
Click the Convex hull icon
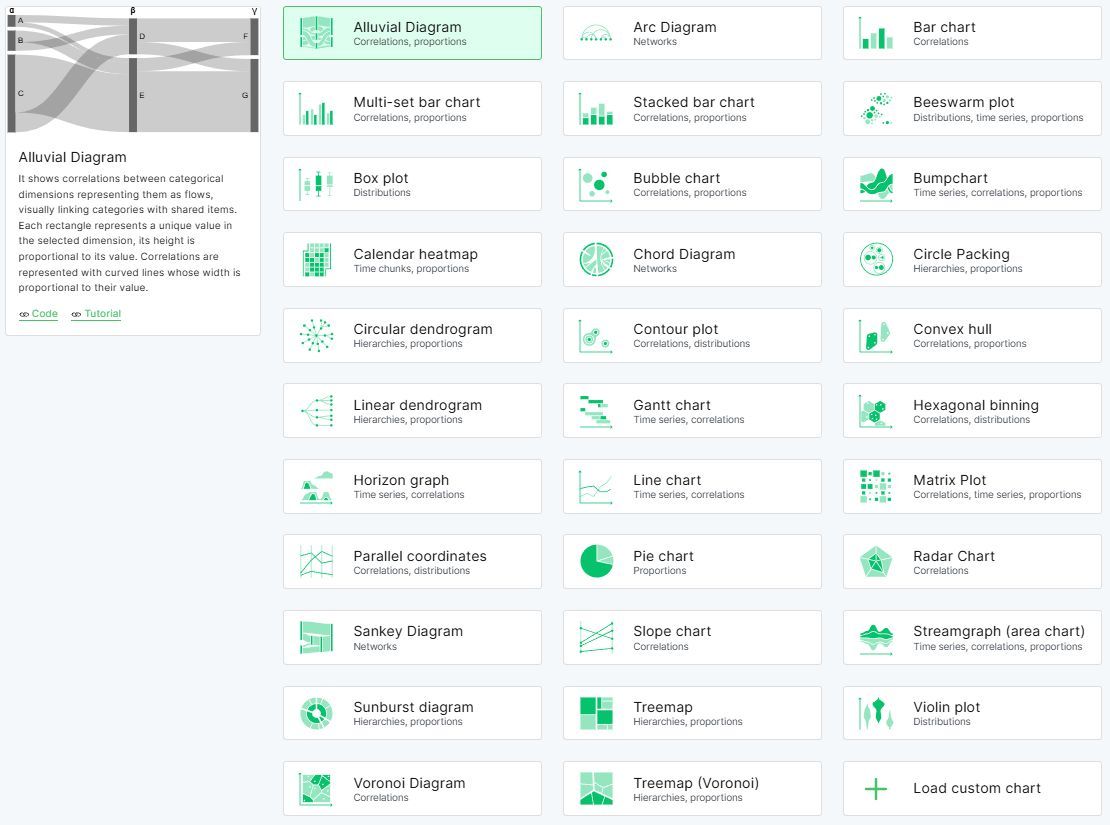pos(876,335)
